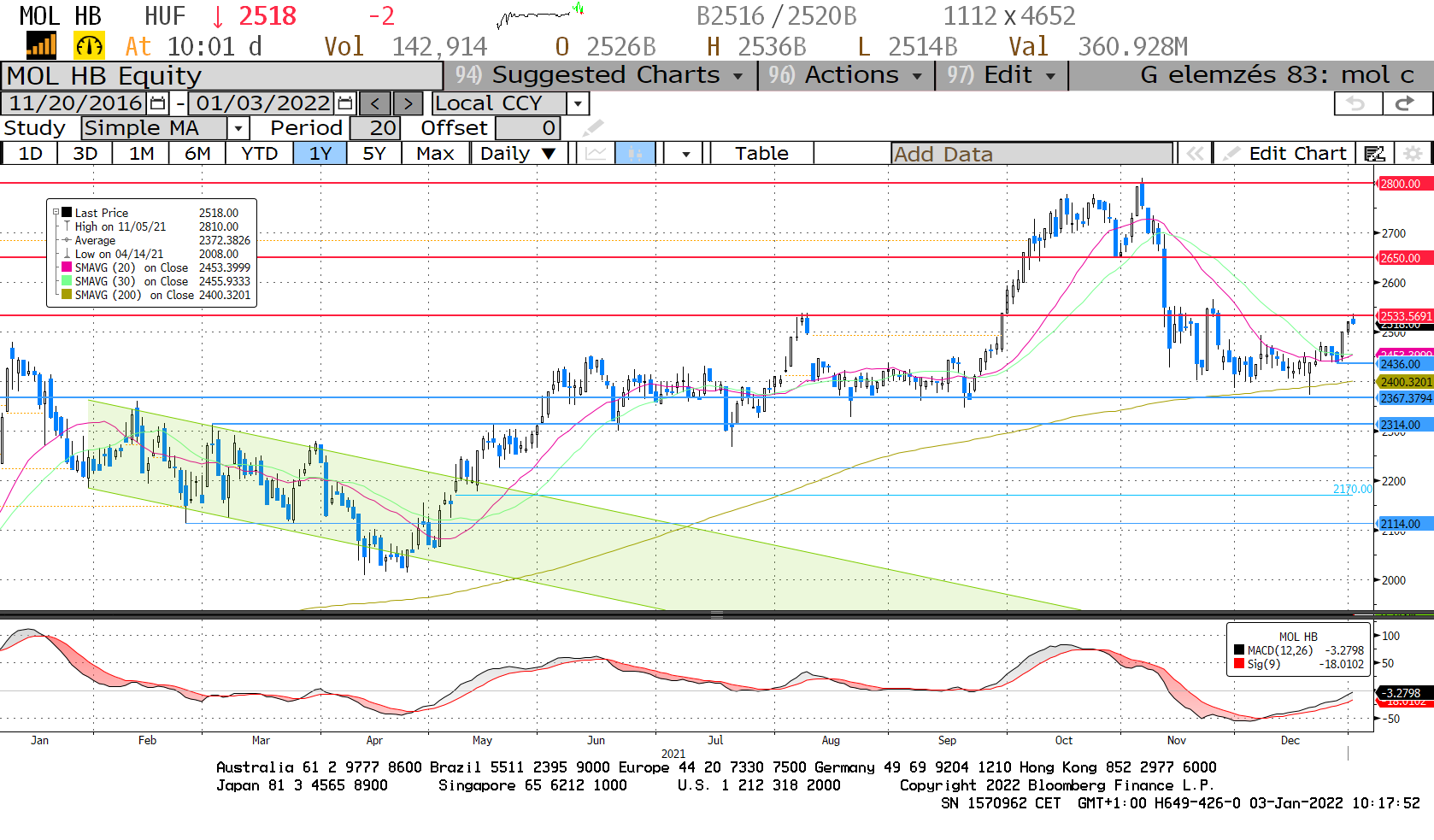The image size is (1434, 840).
Task: Select the 1M time range
Action: coord(142,153)
